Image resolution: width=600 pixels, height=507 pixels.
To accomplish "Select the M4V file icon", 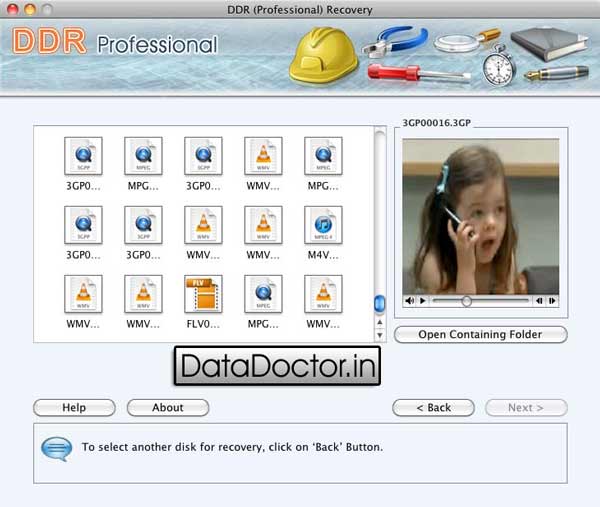I will click(x=323, y=225).
